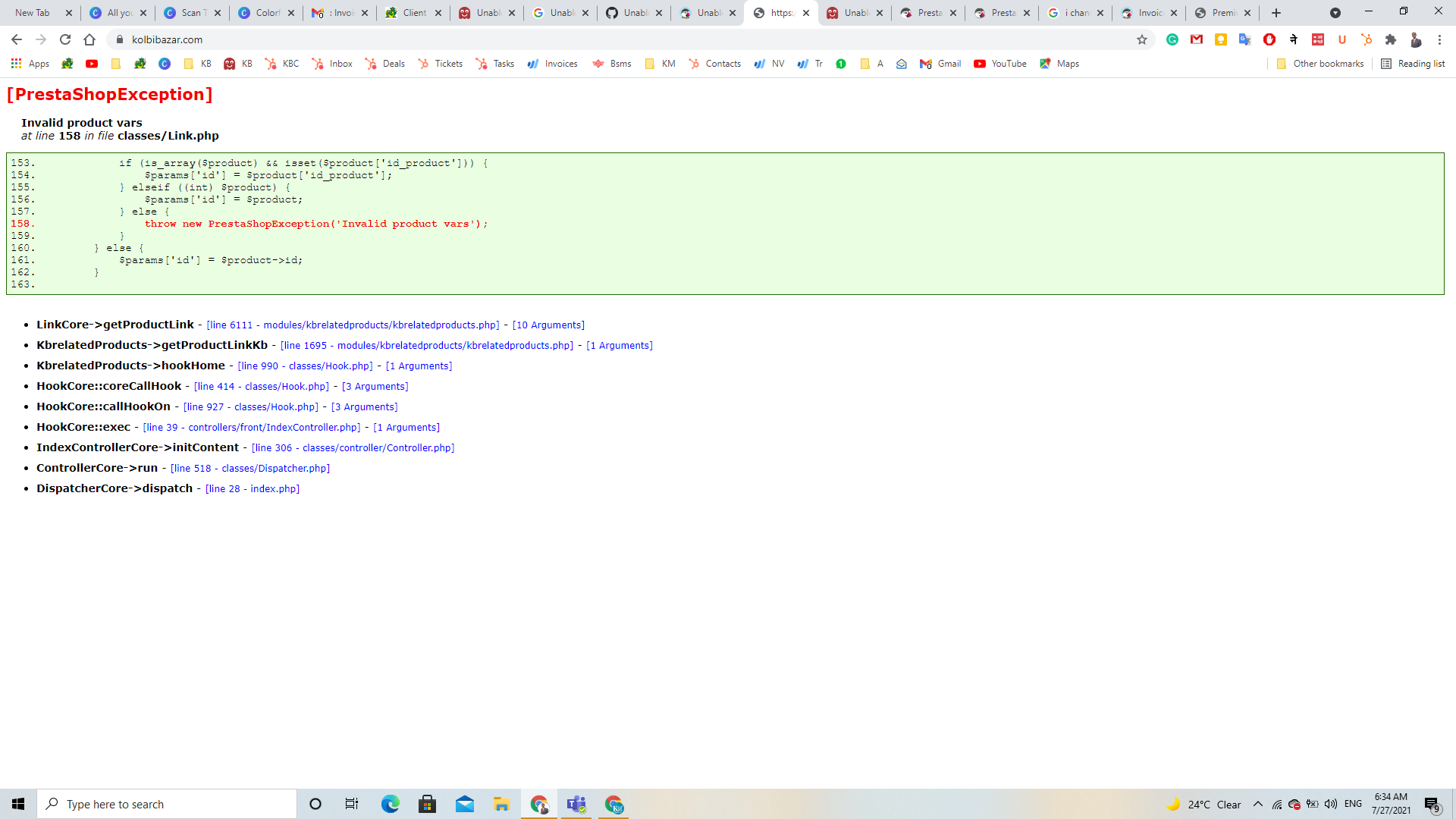Open the tab search dropdown arrow
This screenshot has width=1456, height=819.
click(x=1335, y=13)
